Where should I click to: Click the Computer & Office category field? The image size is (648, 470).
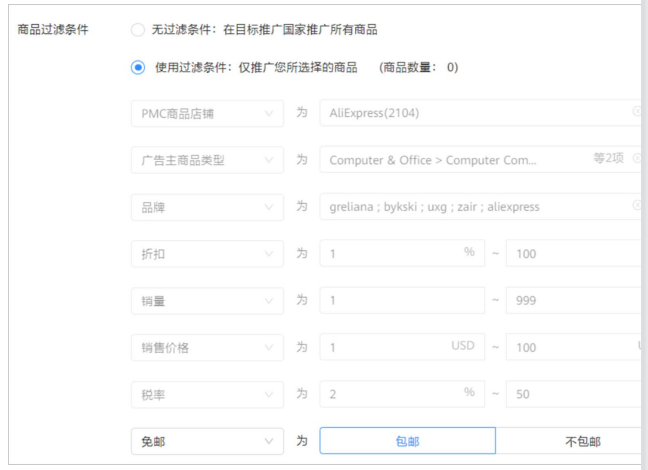480,160
